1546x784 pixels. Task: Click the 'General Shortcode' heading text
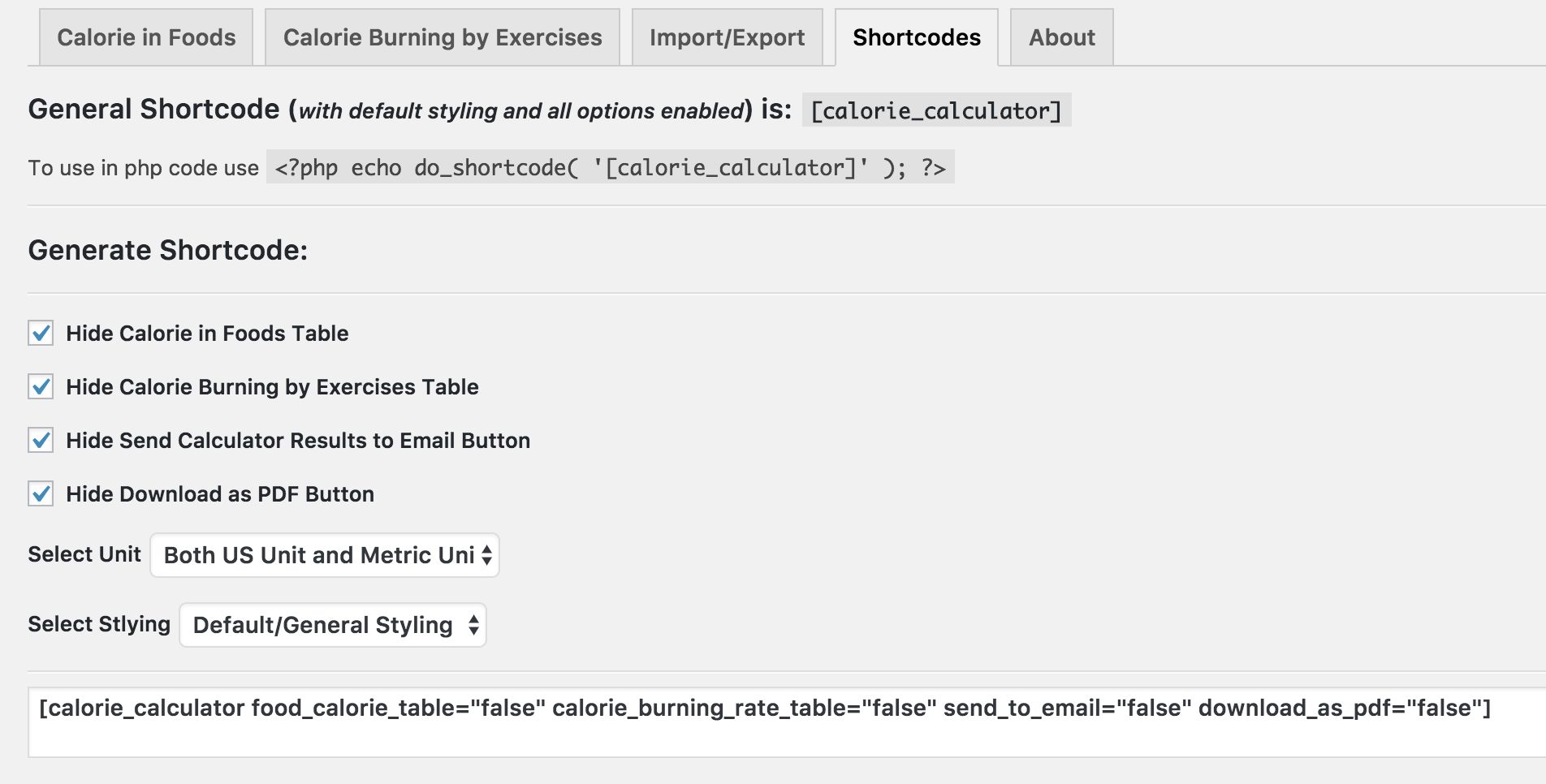pyautogui.click(x=154, y=109)
